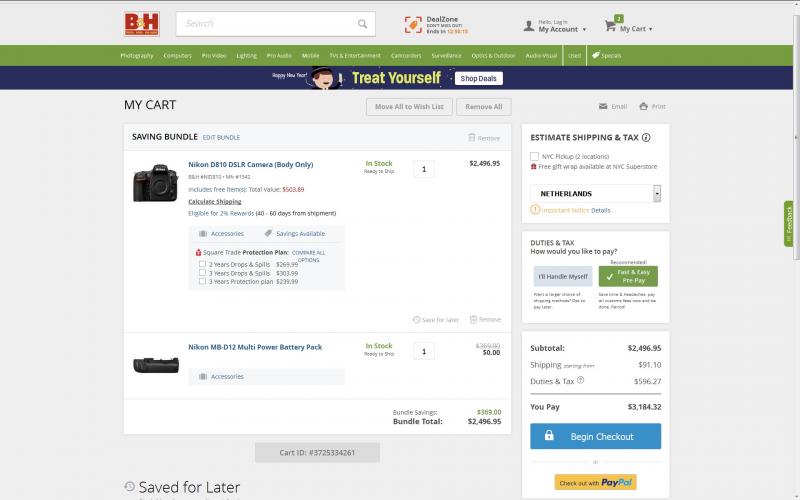Viewport: 800px width, 500px height.
Task: Open the Computers menu
Action: [178, 55]
